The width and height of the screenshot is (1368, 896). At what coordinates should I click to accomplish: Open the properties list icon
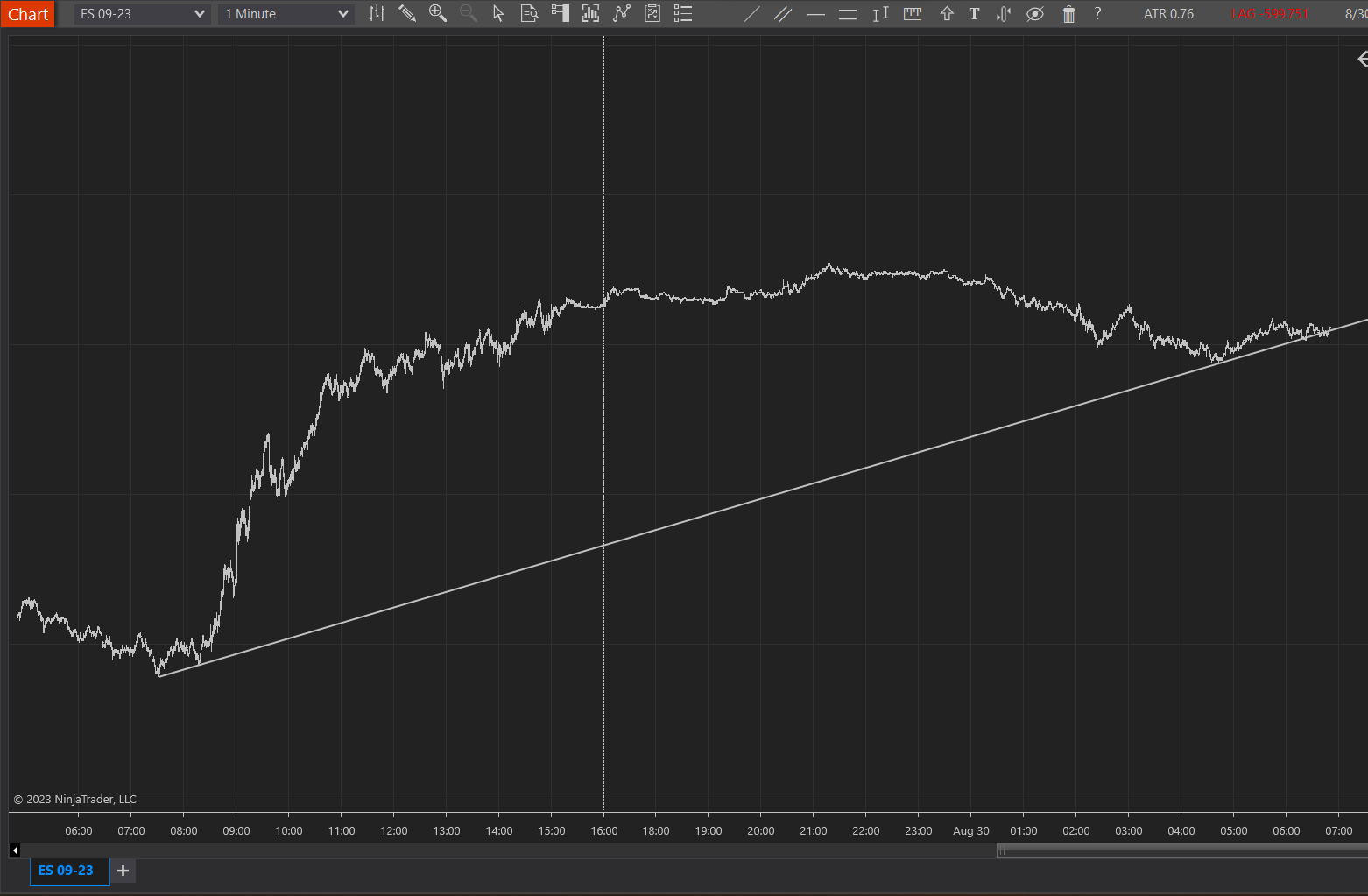point(683,14)
